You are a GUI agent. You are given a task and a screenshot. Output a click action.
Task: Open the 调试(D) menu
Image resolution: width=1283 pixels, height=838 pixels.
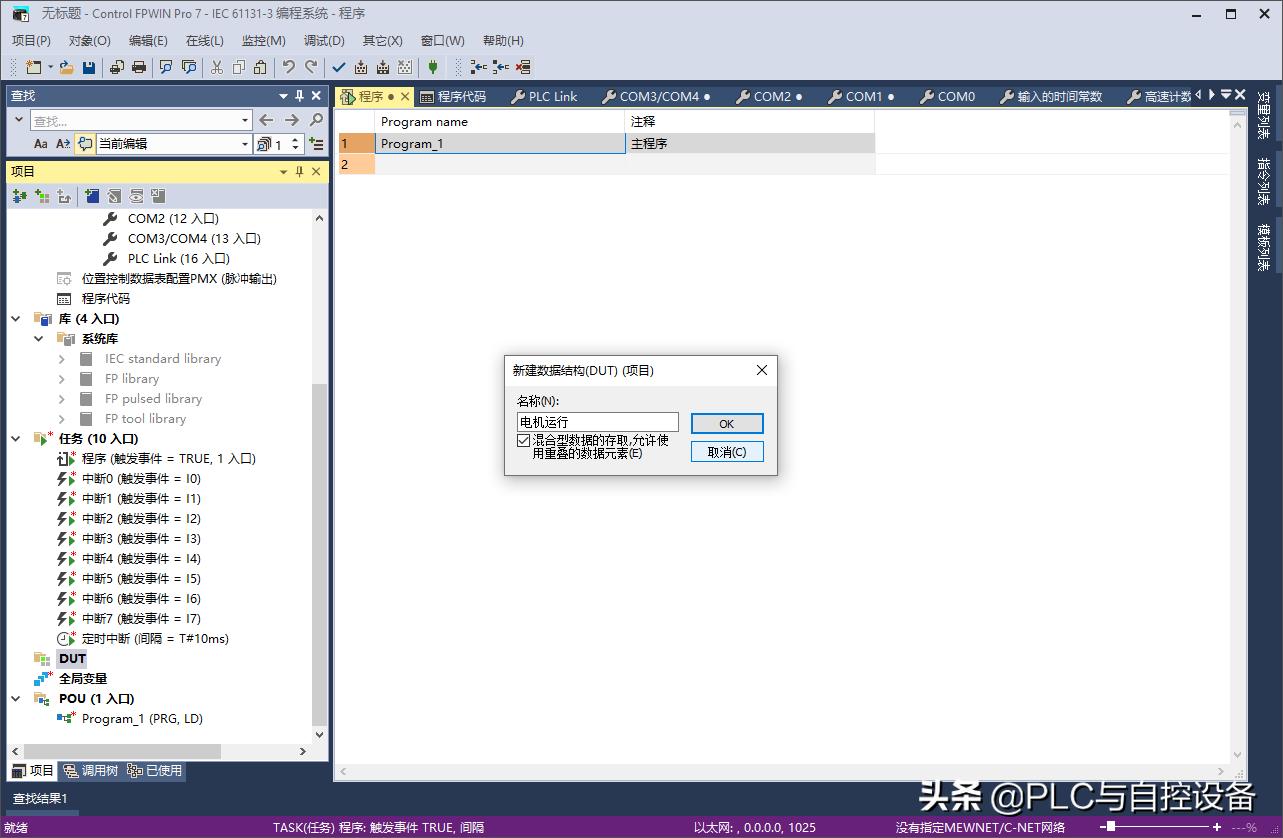(x=323, y=41)
